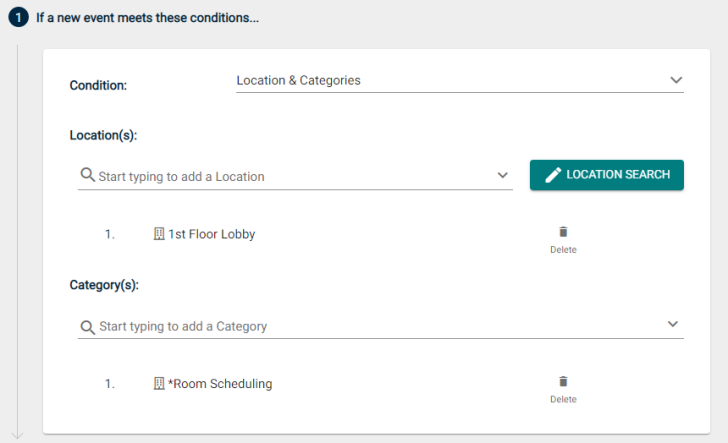
Task: Select the *Room Scheduling category entry
Action: pyautogui.click(x=220, y=384)
